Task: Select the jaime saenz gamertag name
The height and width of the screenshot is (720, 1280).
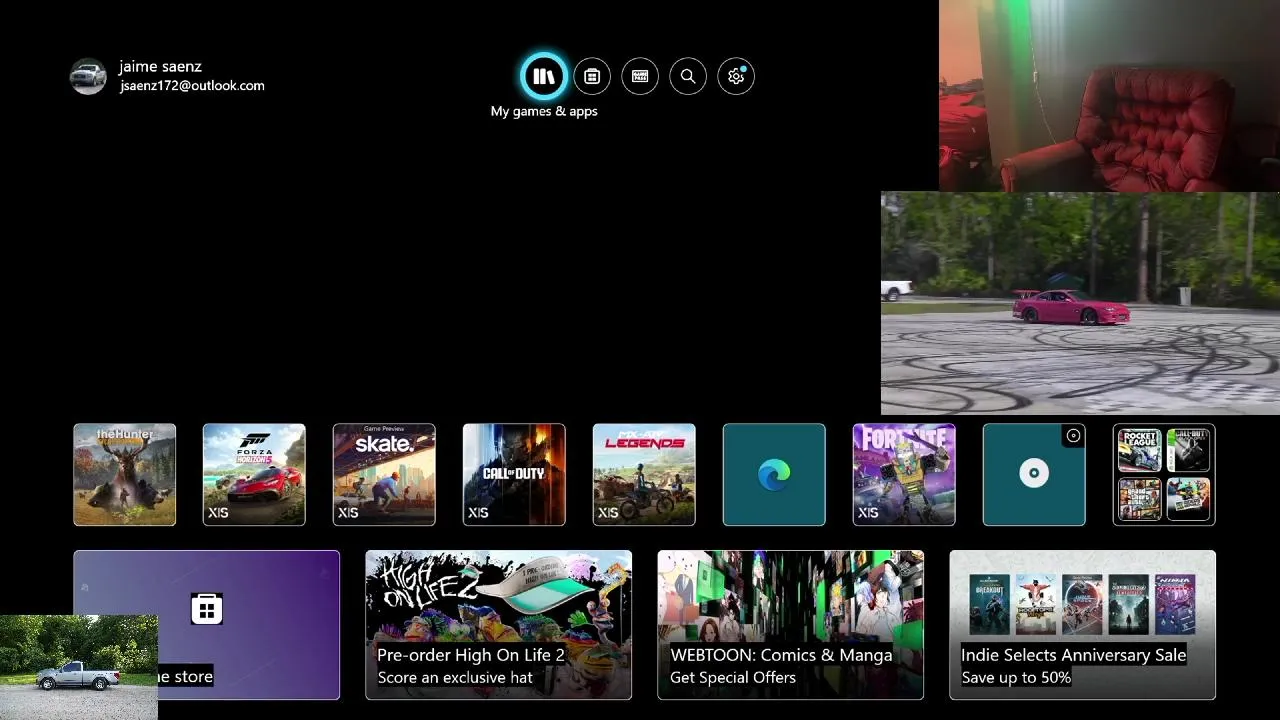Action: tap(160, 66)
